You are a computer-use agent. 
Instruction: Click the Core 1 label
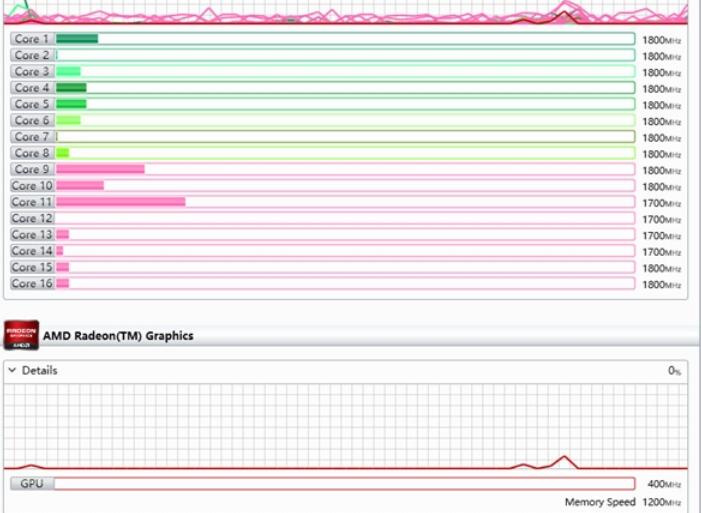[x=32, y=39]
